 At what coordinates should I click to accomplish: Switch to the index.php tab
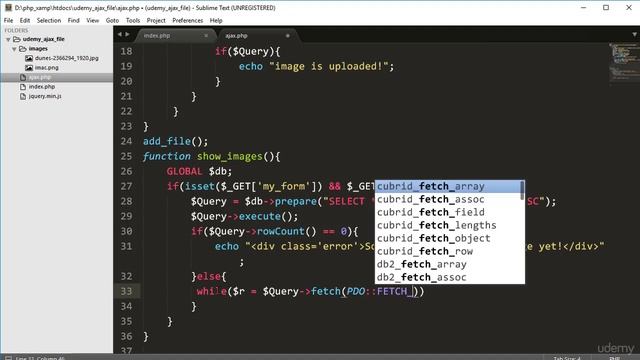tap(176, 36)
